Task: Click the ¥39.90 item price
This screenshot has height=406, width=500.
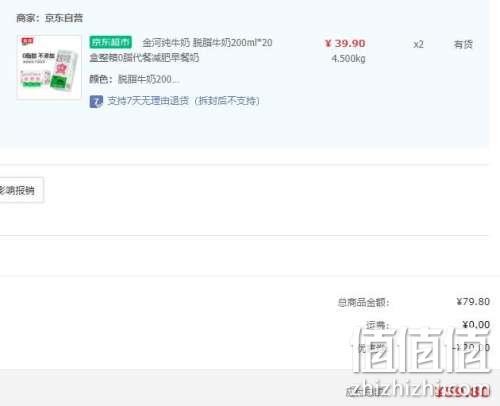Action: [345, 43]
